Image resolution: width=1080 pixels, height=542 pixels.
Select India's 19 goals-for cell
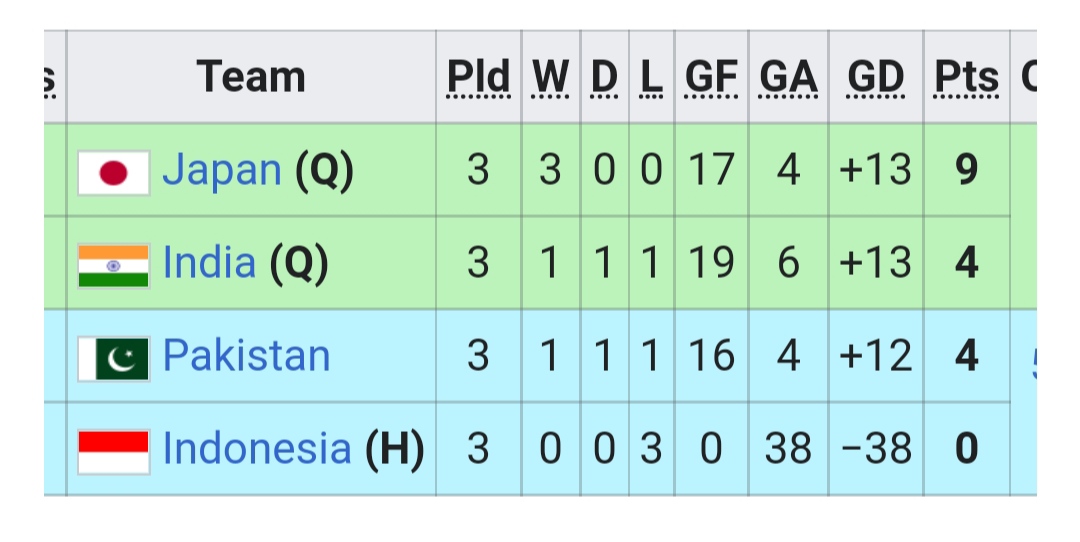(711, 263)
